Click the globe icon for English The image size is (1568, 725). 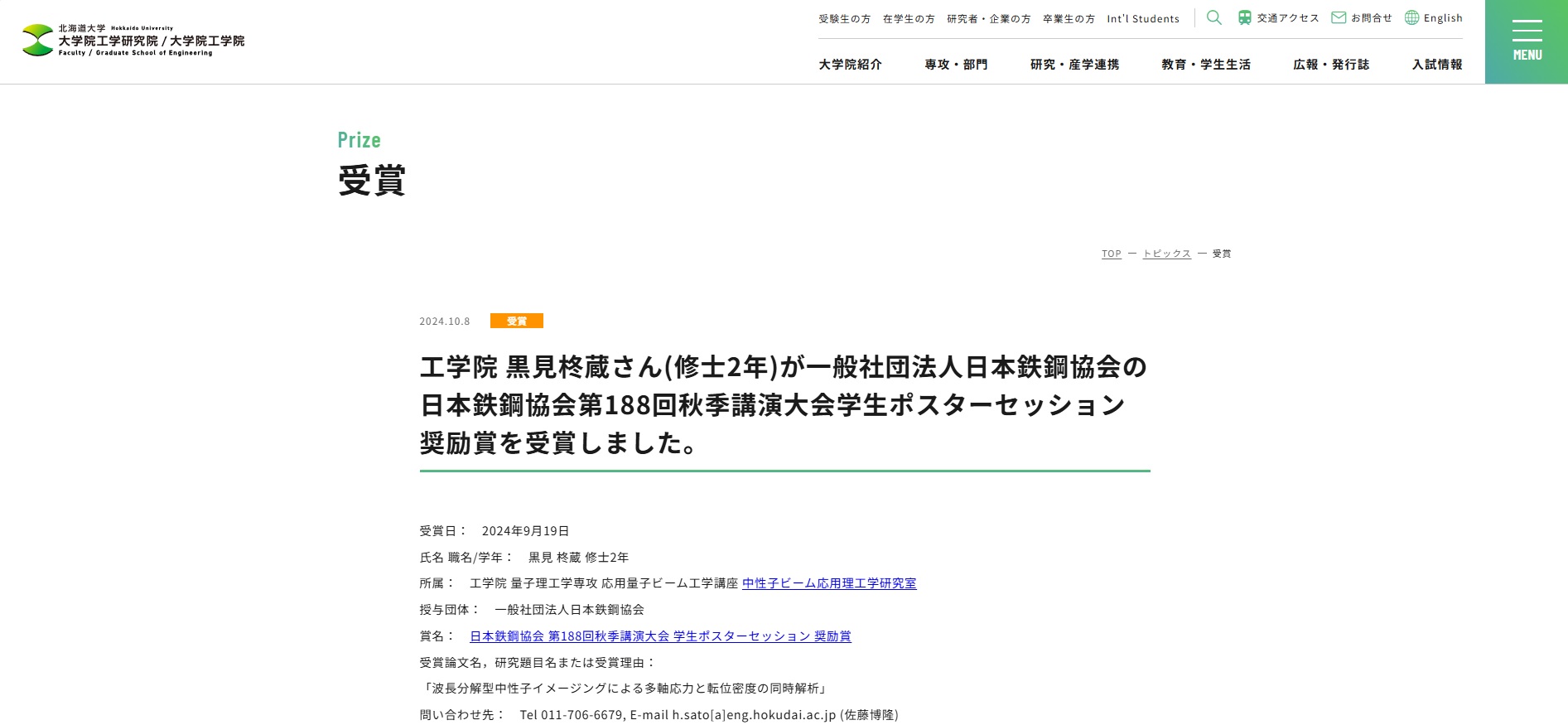click(1412, 17)
